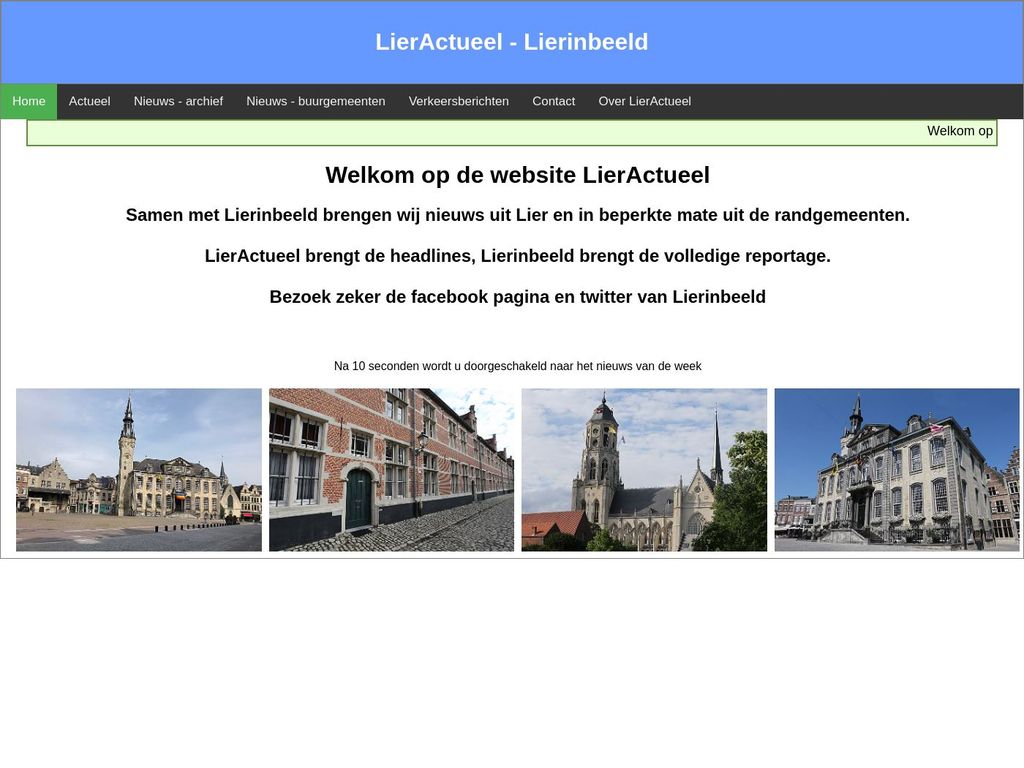The height and width of the screenshot is (768, 1024).
Task: Select Nieuws - buurgemeenten in navbar
Action: point(315,101)
